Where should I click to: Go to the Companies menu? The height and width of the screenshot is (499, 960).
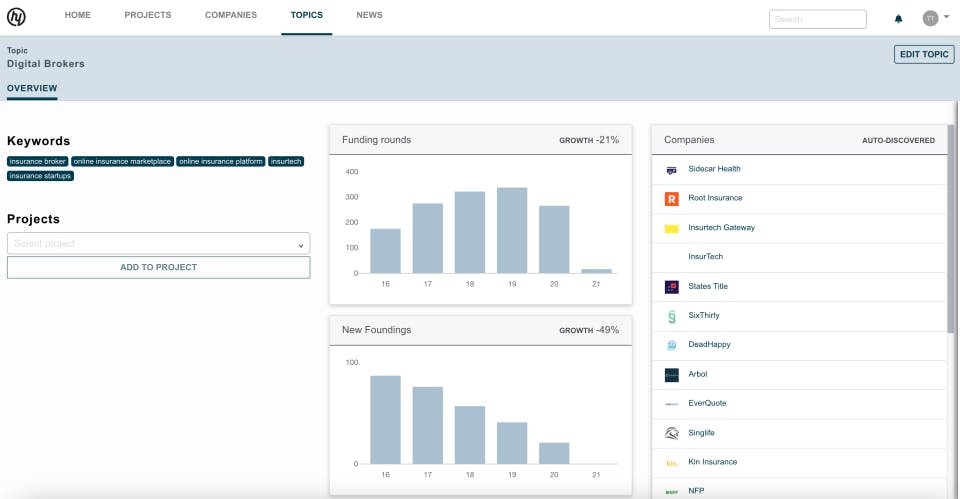click(231, 15)
